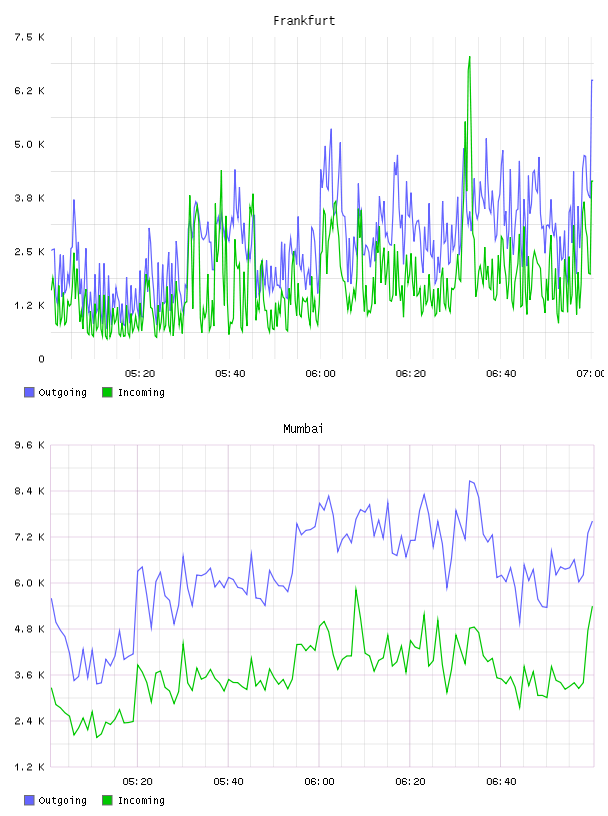
Task: Click the 3.8 K label on Frankfurt axis
Action: (29, 198)
